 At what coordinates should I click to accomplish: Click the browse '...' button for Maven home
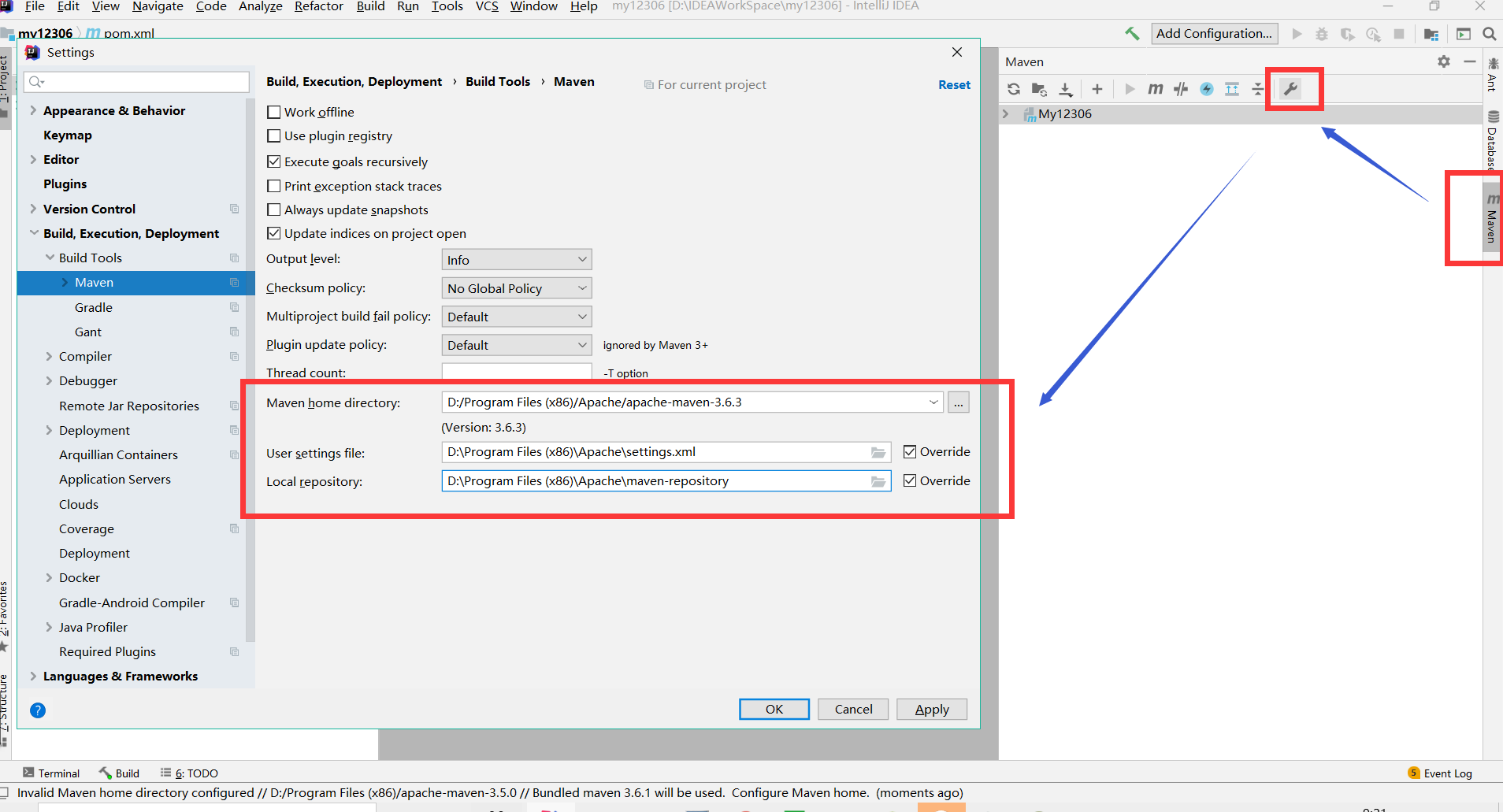[x=959, y=402]
